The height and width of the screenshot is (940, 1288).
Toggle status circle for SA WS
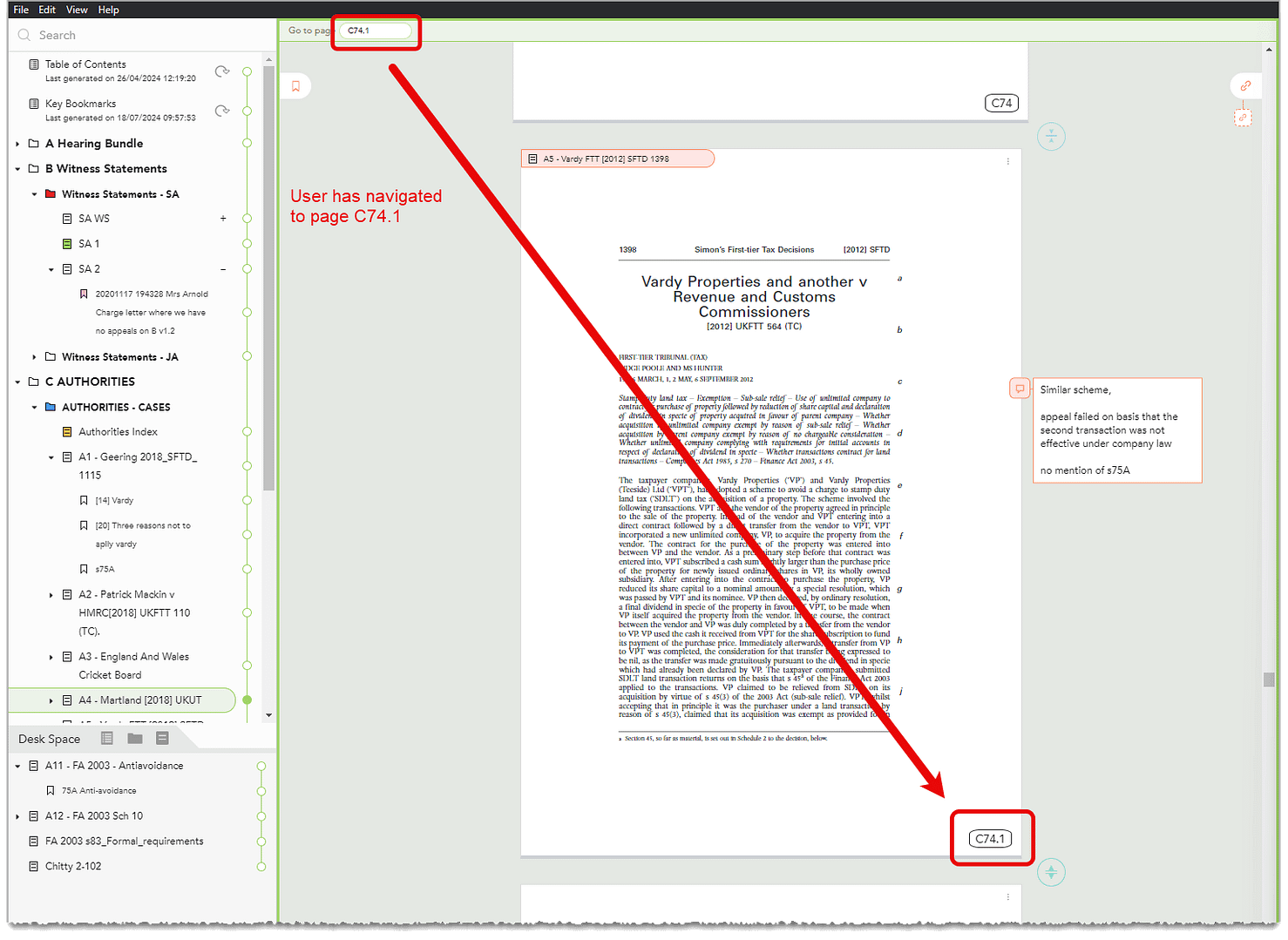[x=247, y=219]
